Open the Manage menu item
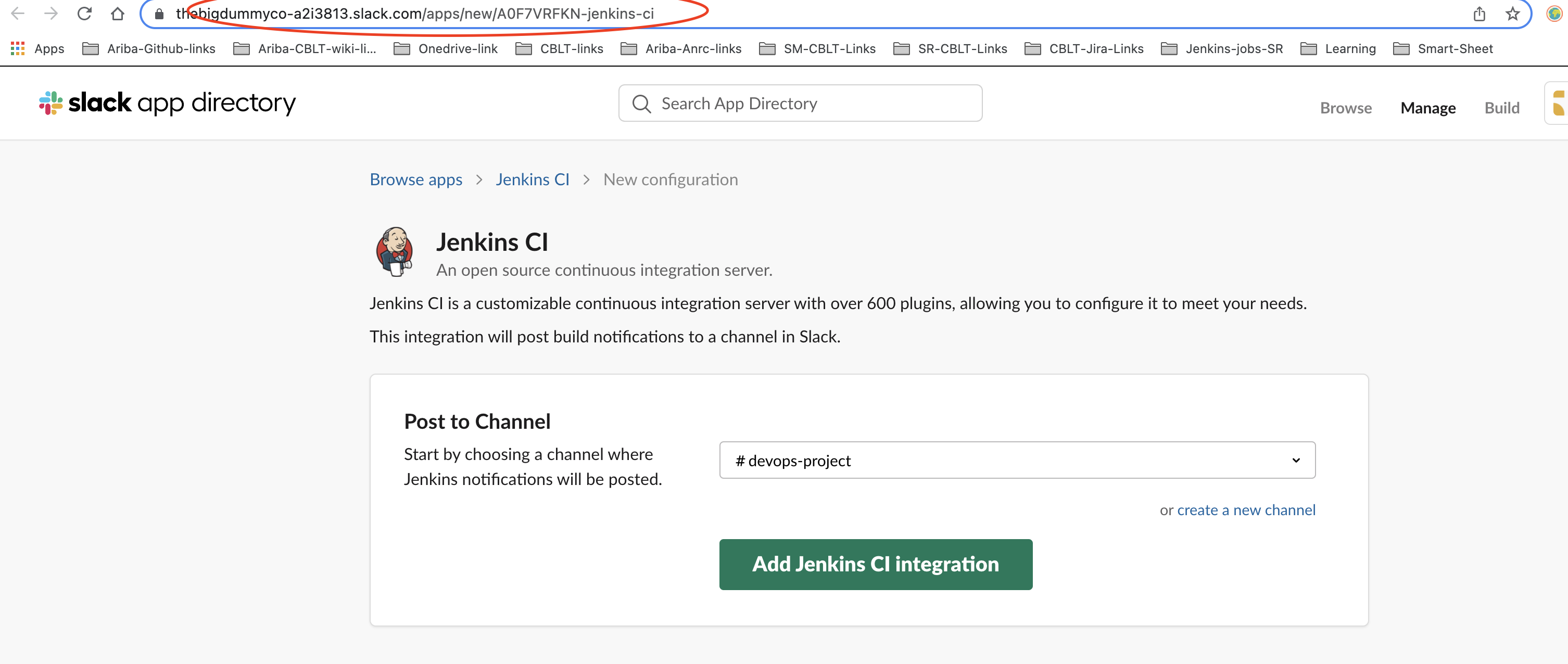This screenshot has height=664, width=1568. 1427,108
